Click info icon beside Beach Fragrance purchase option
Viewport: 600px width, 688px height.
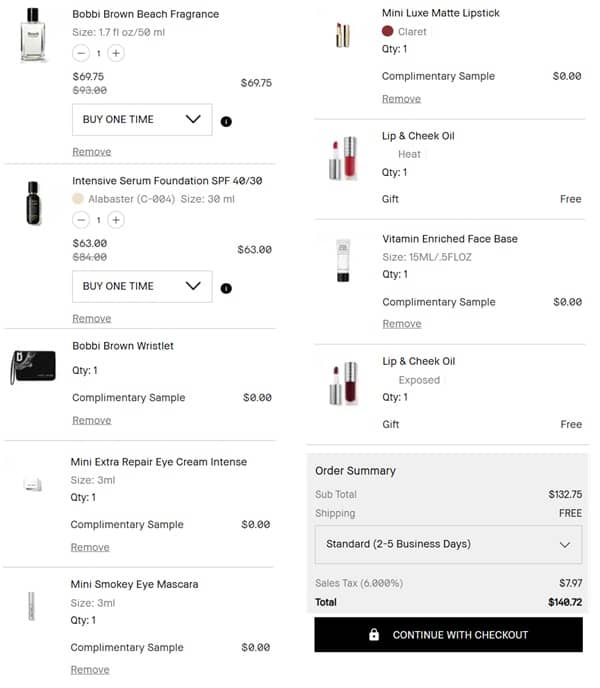226,121
